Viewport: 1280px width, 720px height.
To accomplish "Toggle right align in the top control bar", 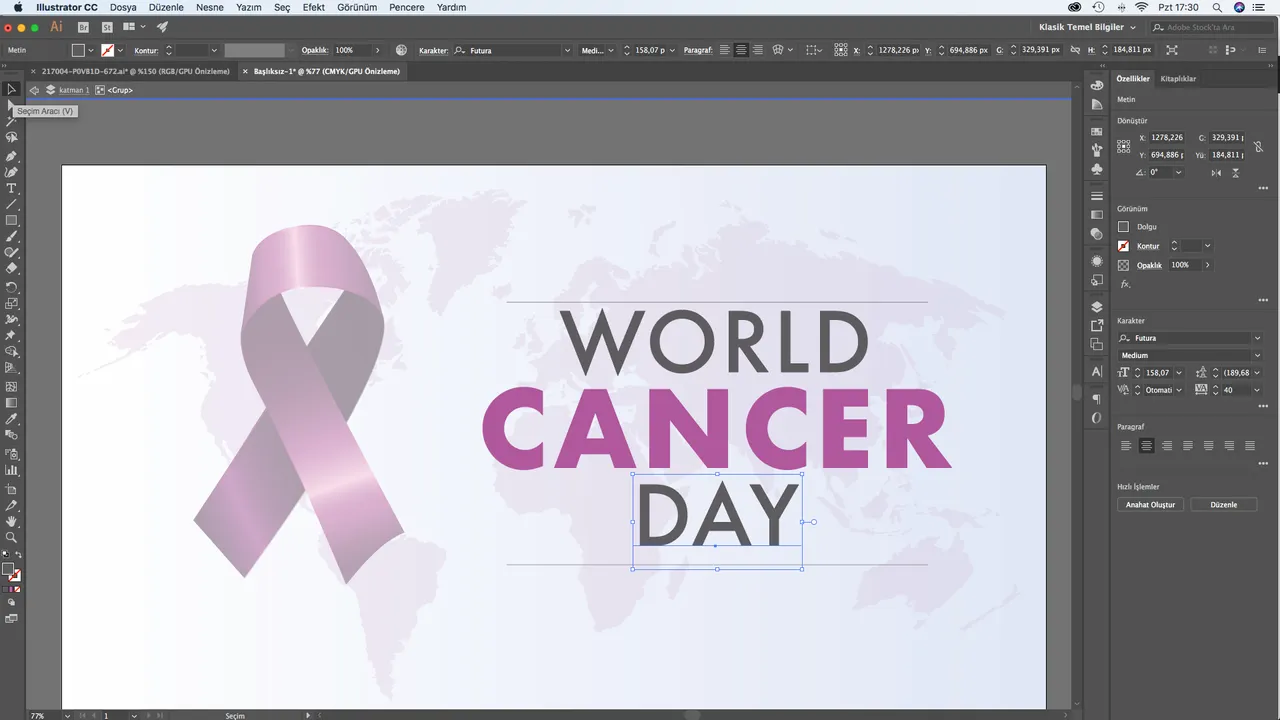I will pyautogui.click(x=758, y=50).
